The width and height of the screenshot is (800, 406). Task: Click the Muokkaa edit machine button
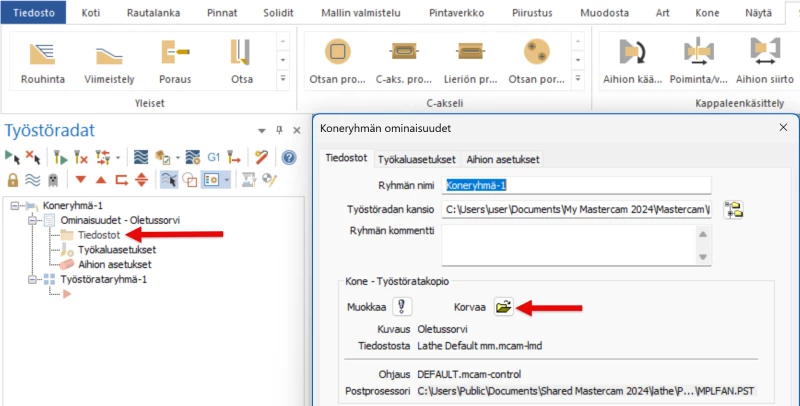[403, 307]
